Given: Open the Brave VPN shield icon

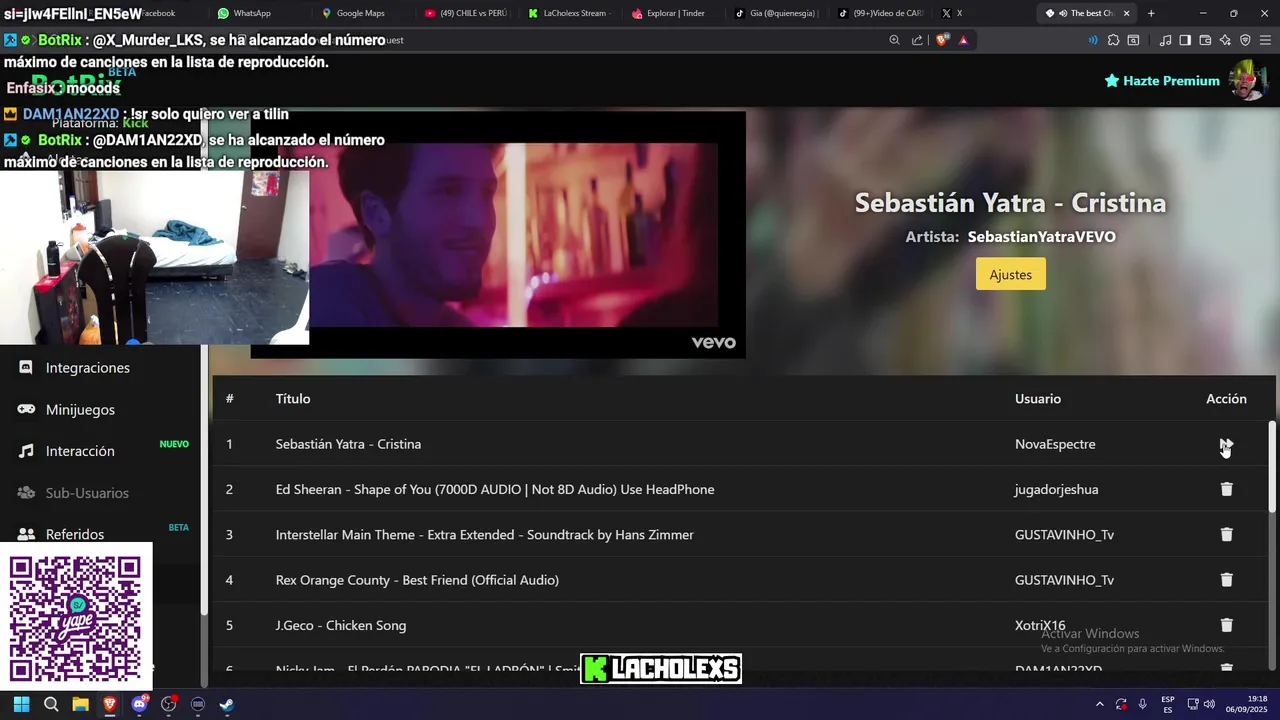Looking at the screenshot, I should click(1245, 40).
